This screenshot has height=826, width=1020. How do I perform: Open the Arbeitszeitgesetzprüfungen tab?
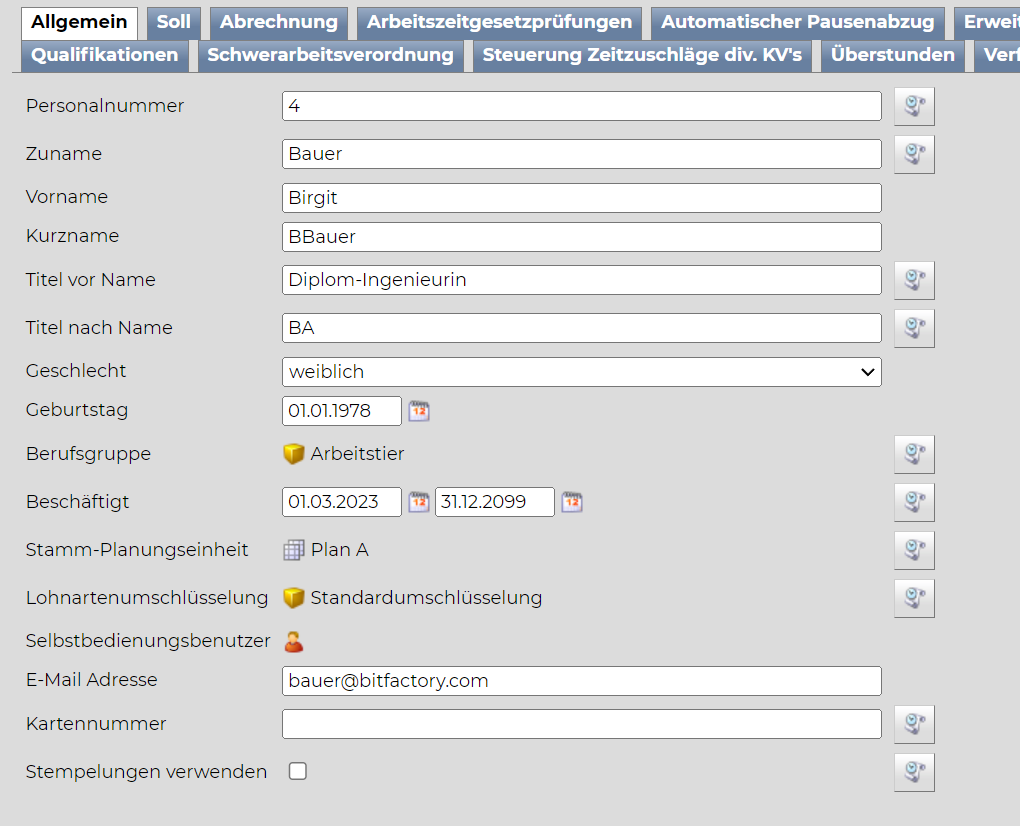tap(499, 22)
